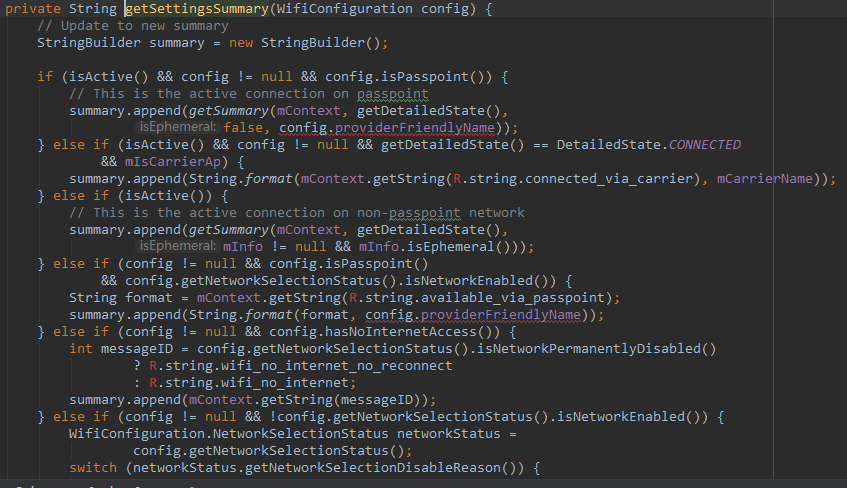Click the mIsCarrierAp field
847x488 pixels.
click(x=173, y=162)
